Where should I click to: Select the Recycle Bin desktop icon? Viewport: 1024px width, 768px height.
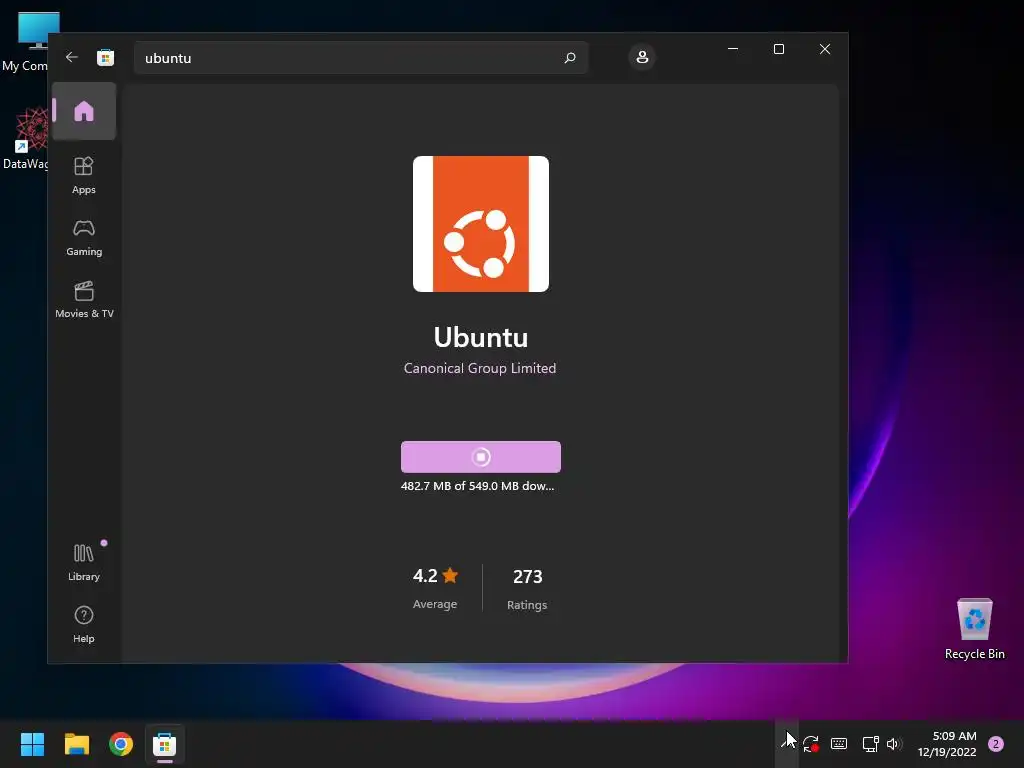pyautogui.click(x=974, y=628)
